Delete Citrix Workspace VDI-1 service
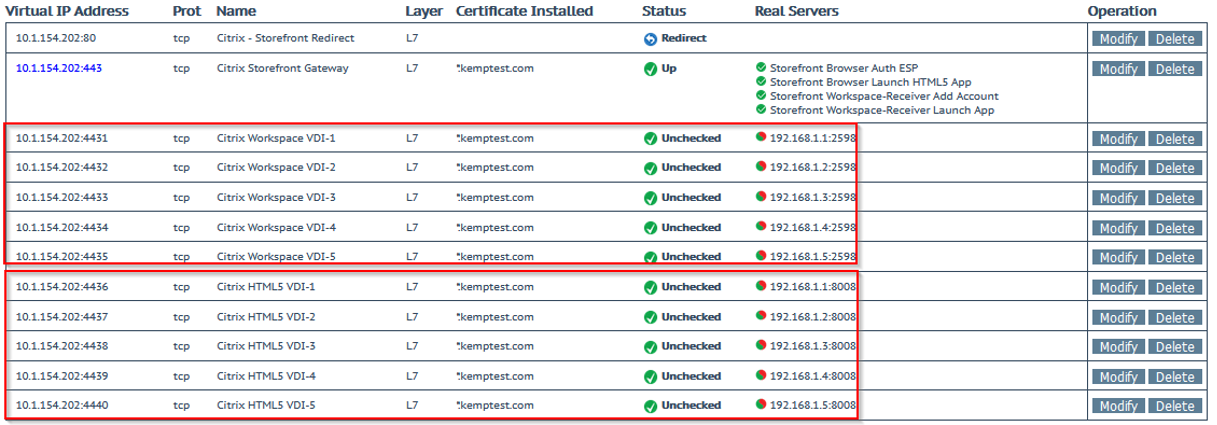 coord(1174,139)
